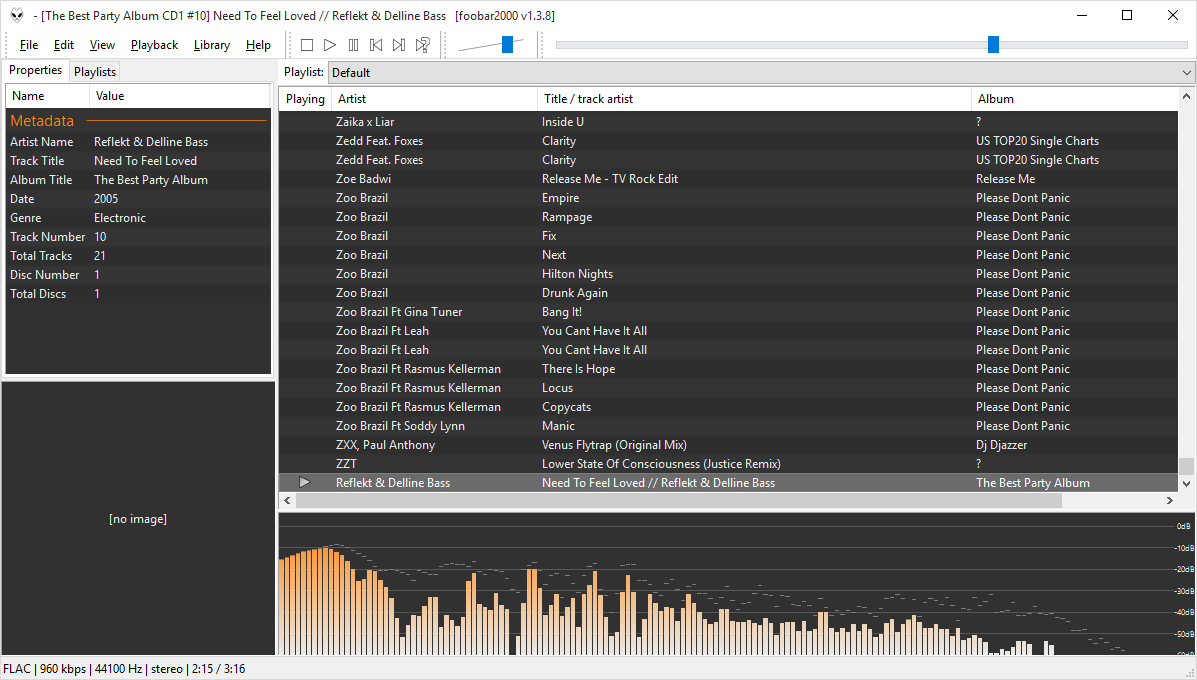The width and height of the screenshot is (1197, 680).
Task: Click the horizontal scrollbar right arrow
Action: tap(1170, 501)
